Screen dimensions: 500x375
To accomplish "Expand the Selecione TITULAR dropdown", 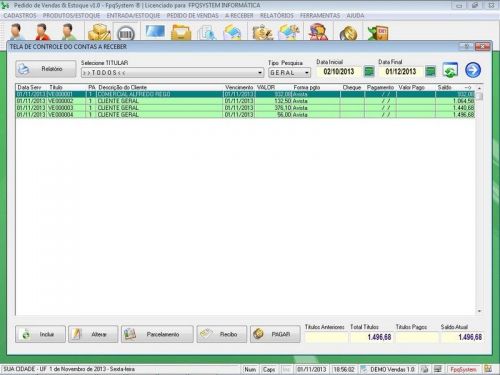I will click(x=260, y=72).
